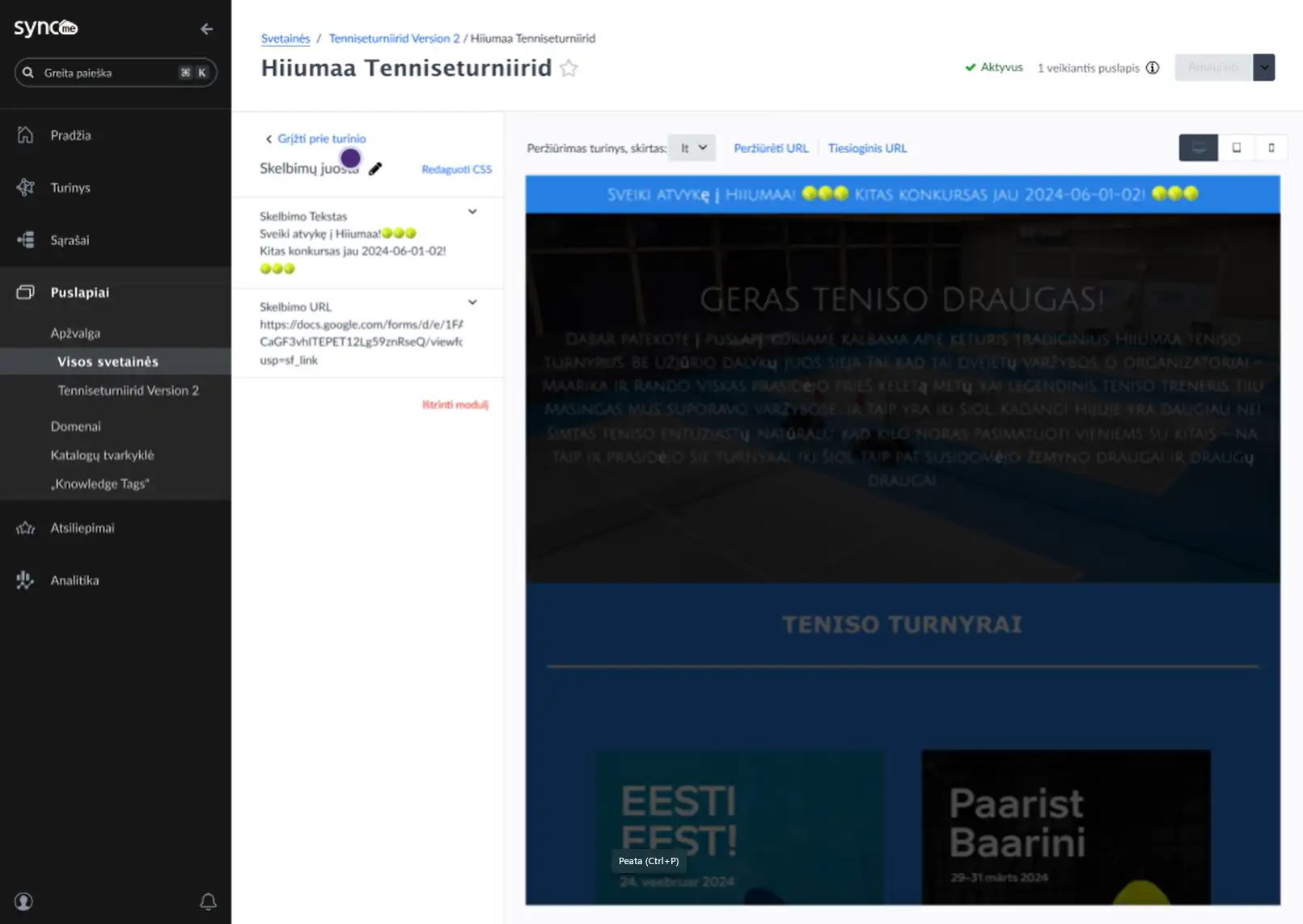Image resolution: width=1303 pixels, height=924 pixels.
Task: Switch to tablet preview icon
Action: coord(1236,148)
